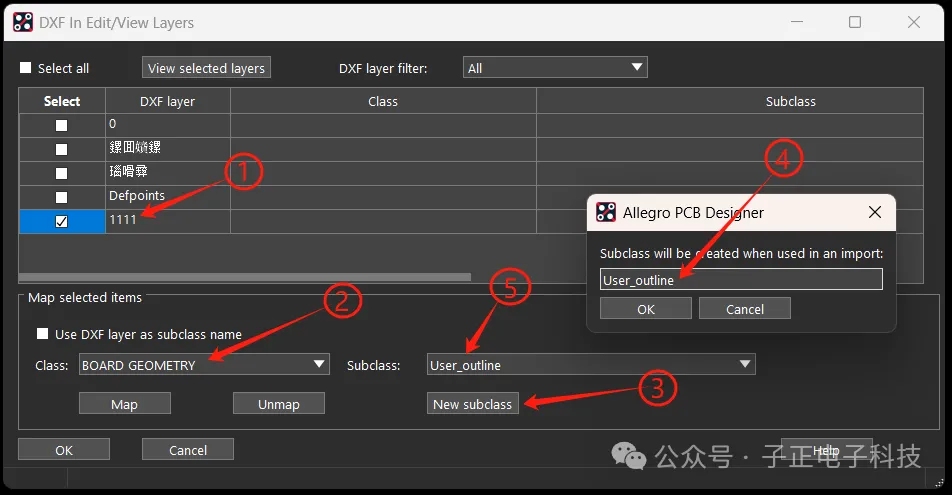Click the User_outline subclass name input field

tap(741, 279)
